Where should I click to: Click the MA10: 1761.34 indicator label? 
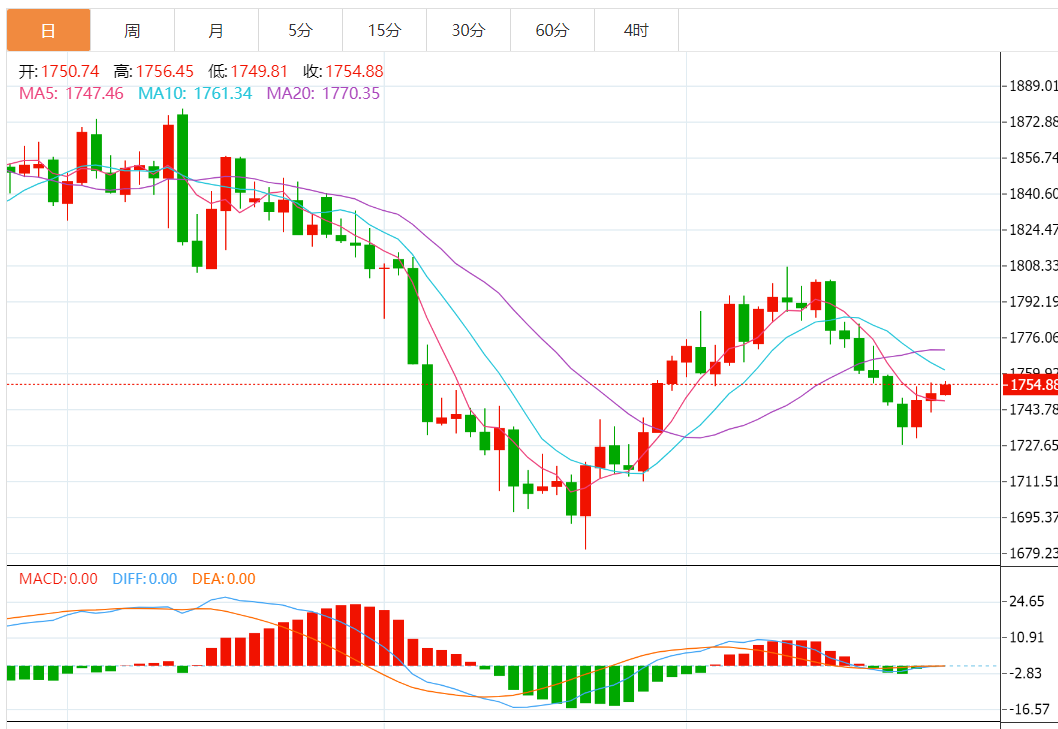pos(195,93)
